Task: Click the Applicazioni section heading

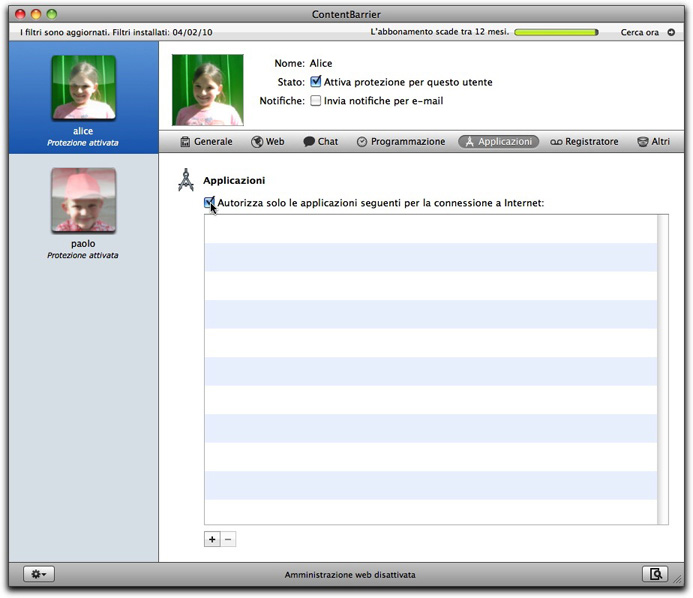Action: click(234, 180)
